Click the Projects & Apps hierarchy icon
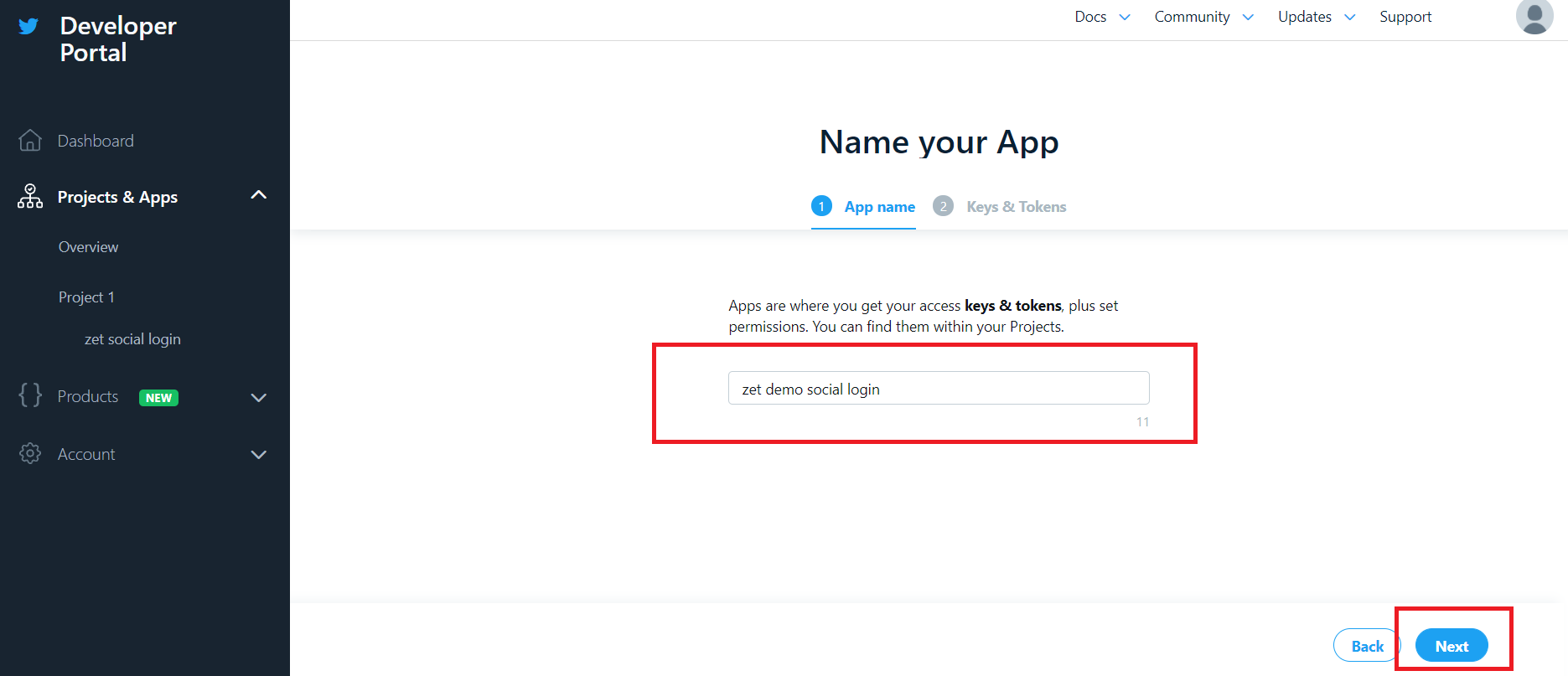This screenshot has width=1568, height=676. (30, 197)
